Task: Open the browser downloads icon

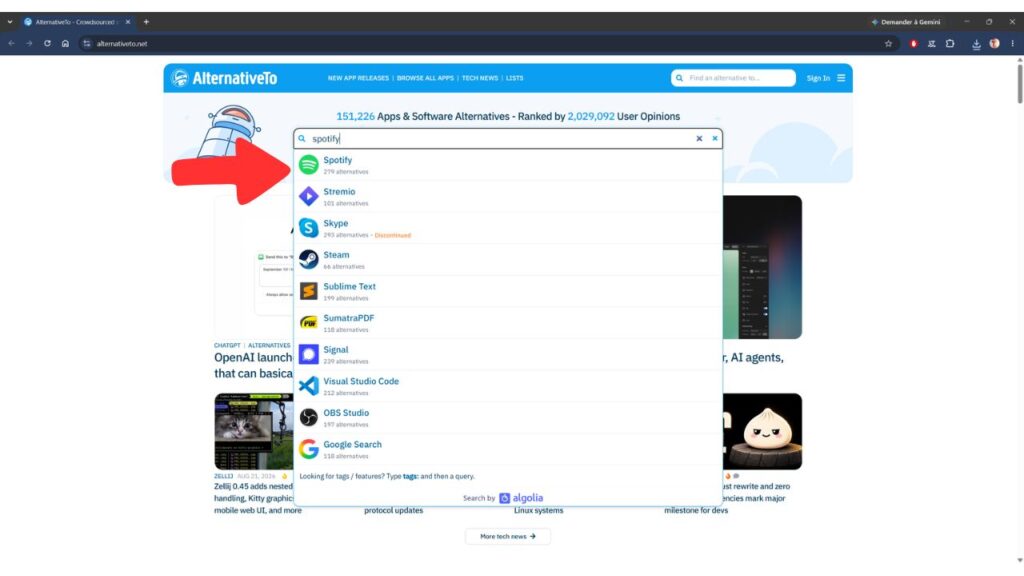Action: (976, 44)
